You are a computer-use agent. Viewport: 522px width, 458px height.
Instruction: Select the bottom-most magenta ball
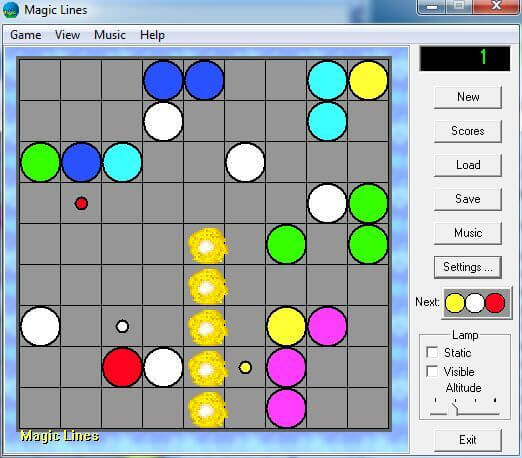click(x=286, y=408)
